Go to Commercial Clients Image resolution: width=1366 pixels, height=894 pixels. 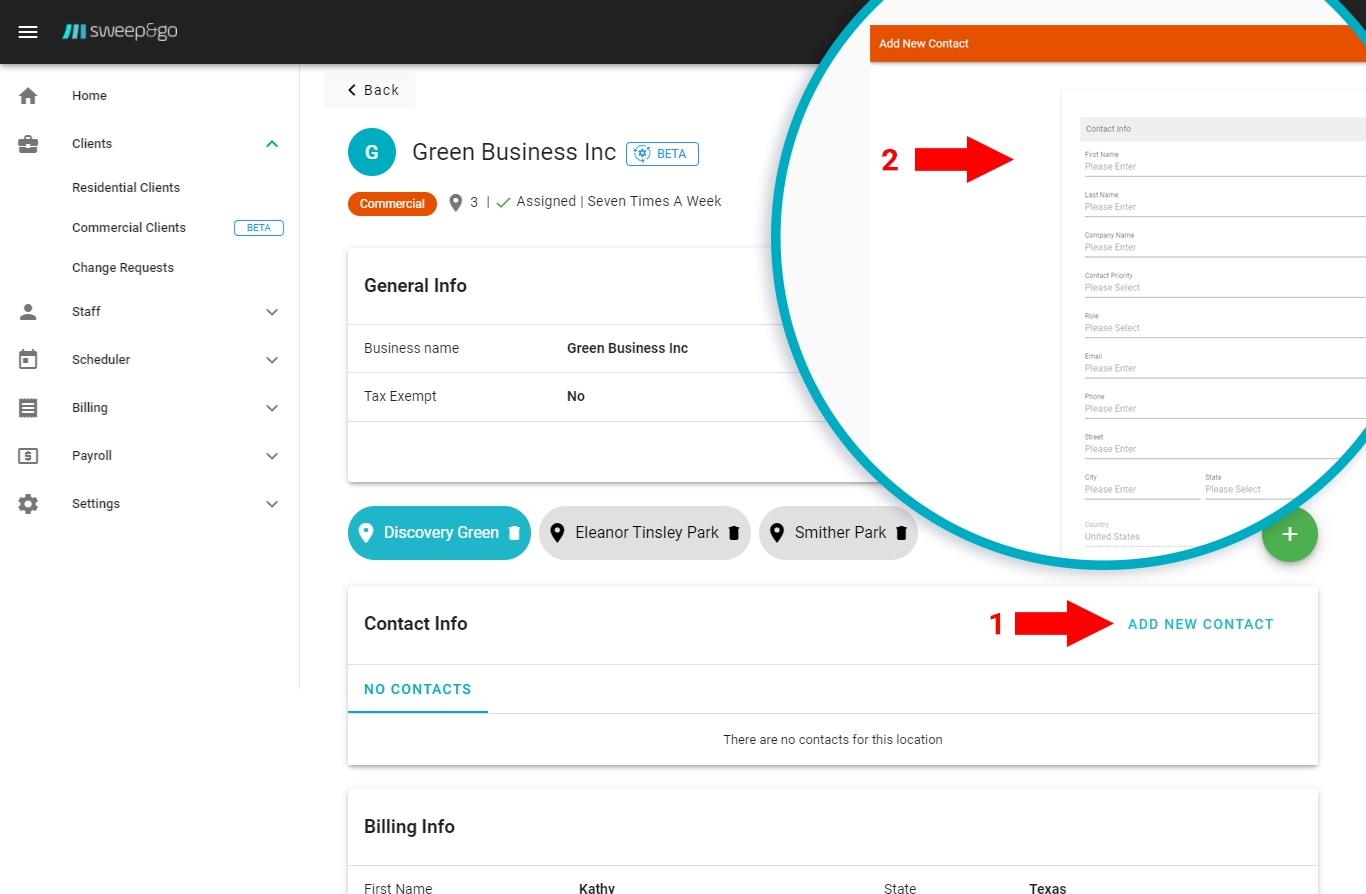coord(129,228)
